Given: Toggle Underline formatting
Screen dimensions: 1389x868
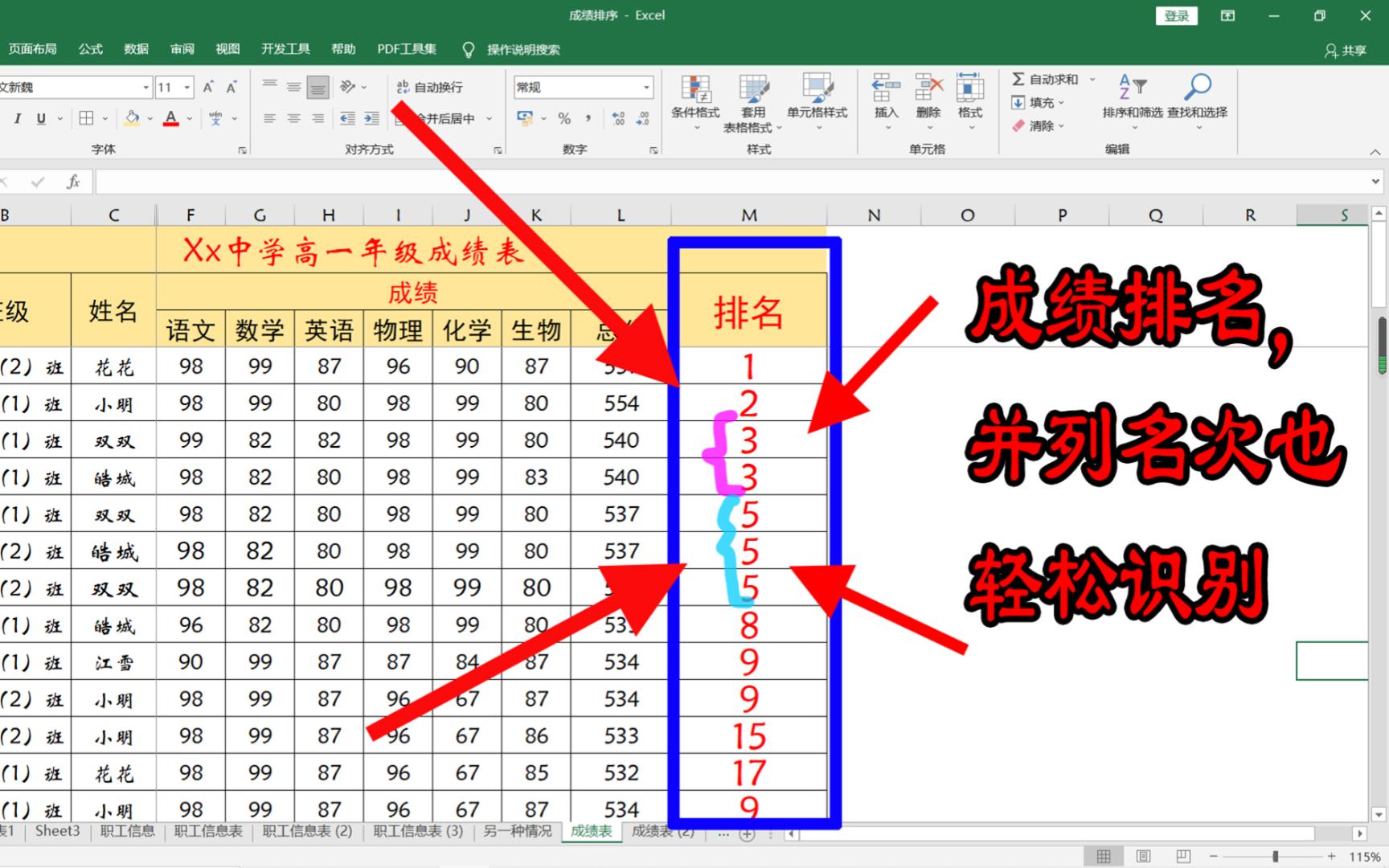Looking at the screenshot, I should 41,119.
